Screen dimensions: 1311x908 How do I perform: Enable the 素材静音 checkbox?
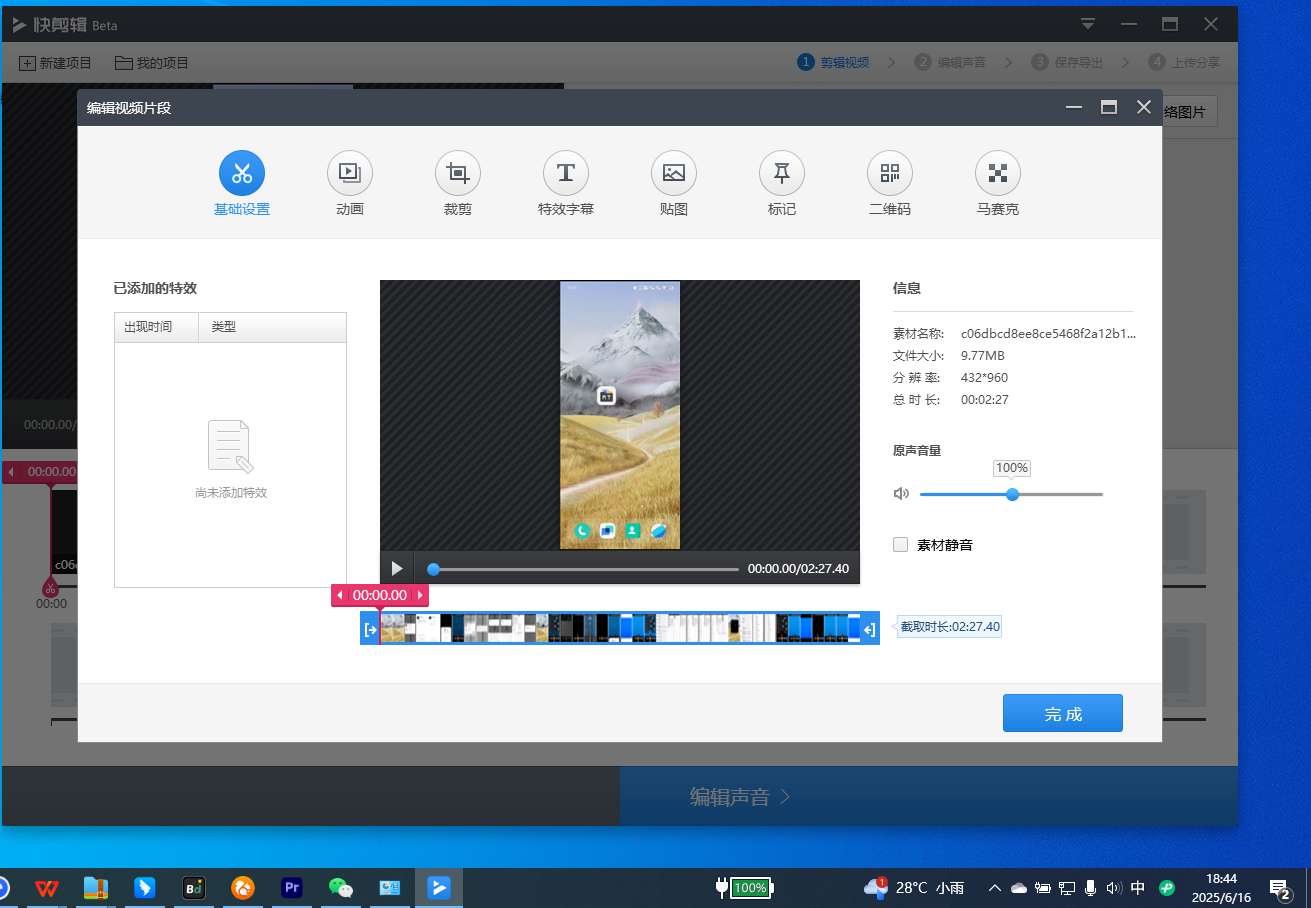coord(901,545)
